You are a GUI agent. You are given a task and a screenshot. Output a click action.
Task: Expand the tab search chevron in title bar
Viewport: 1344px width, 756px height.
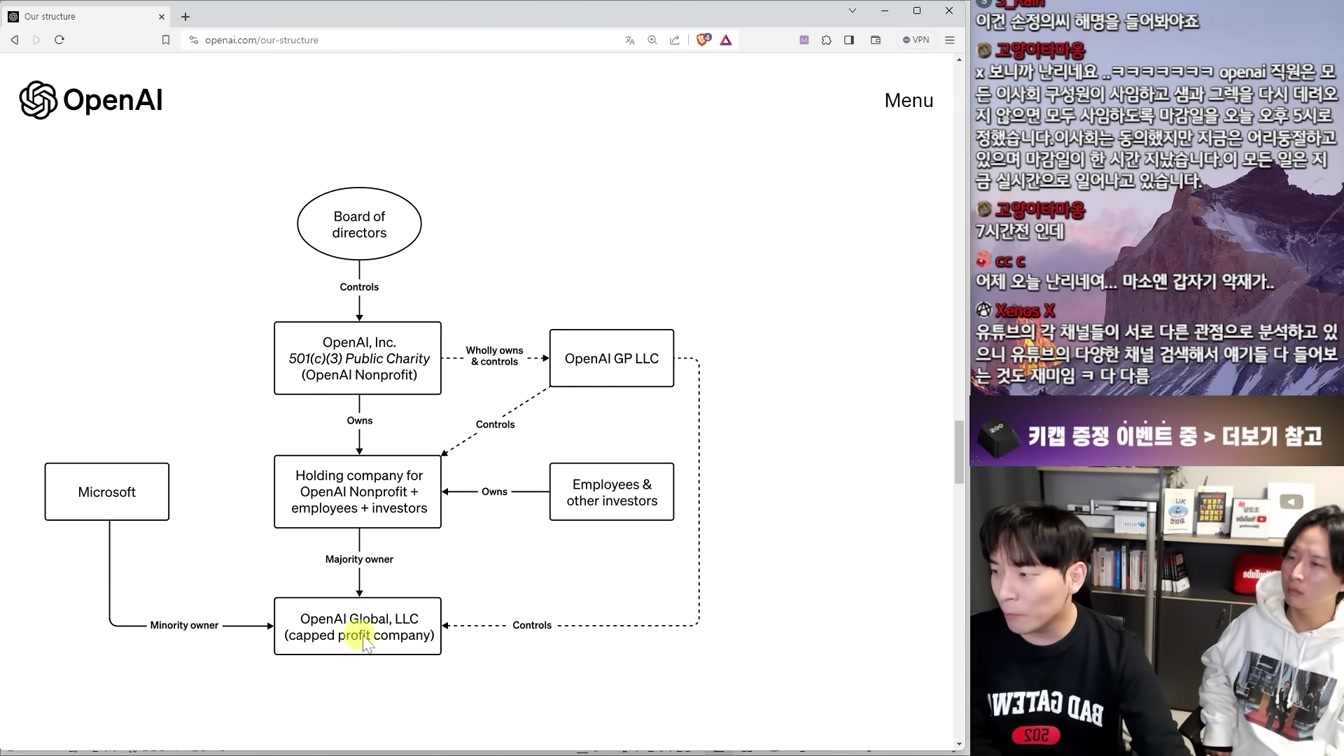point(852,10)
